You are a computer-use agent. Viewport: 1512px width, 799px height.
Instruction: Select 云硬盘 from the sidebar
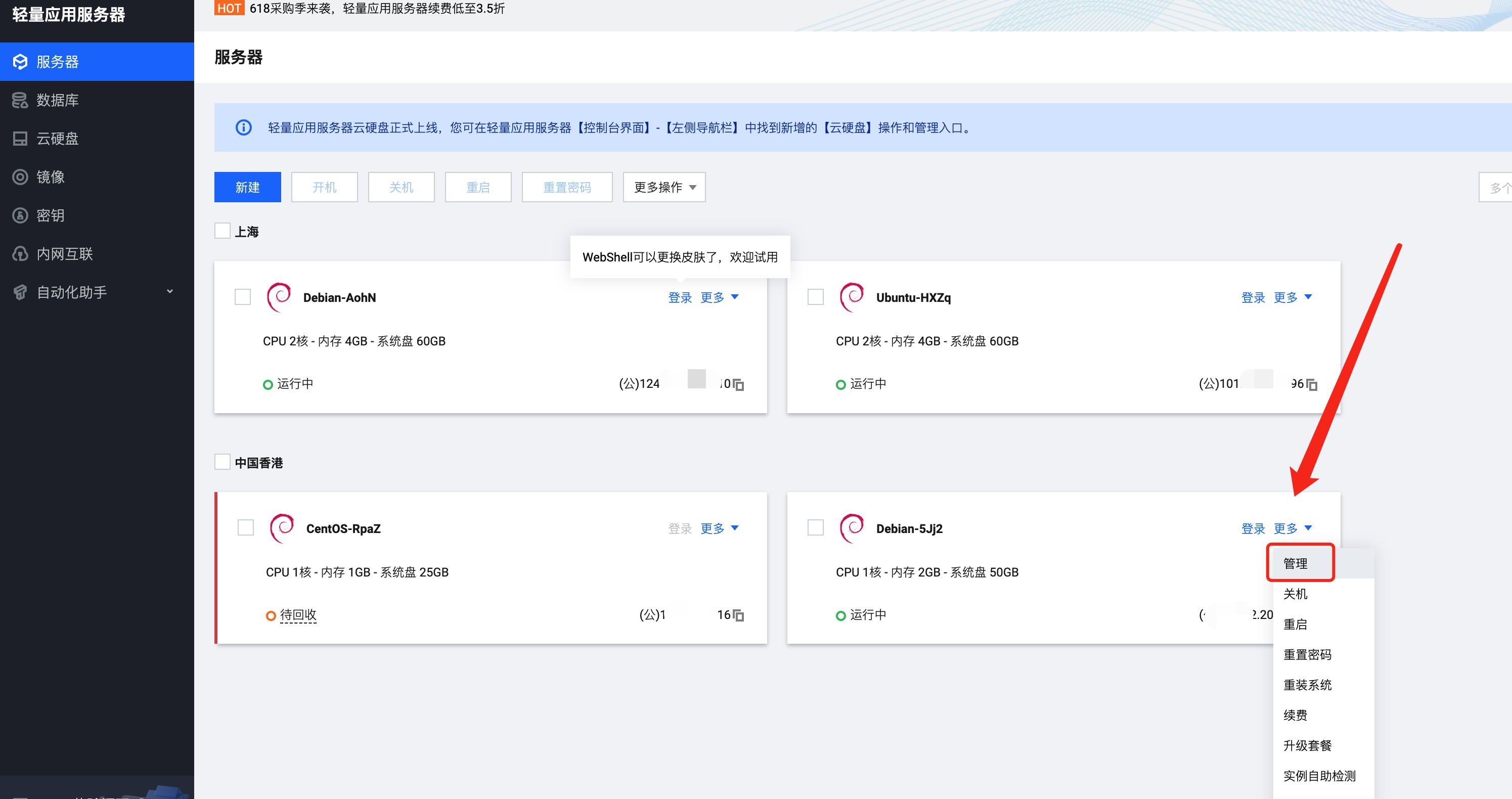57,139
